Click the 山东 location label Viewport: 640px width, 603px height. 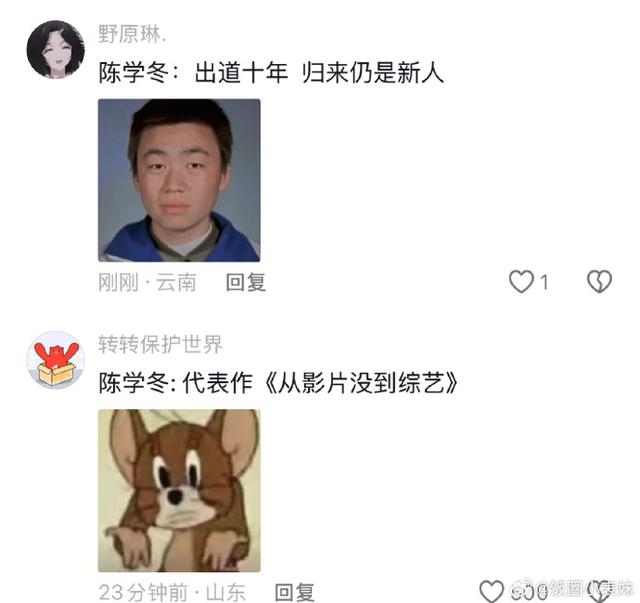point(225,592)
